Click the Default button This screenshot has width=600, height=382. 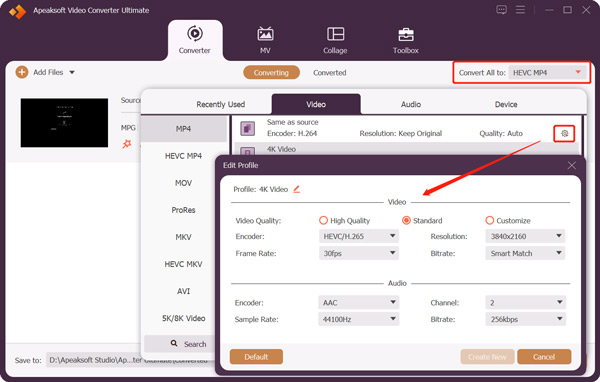256,357
